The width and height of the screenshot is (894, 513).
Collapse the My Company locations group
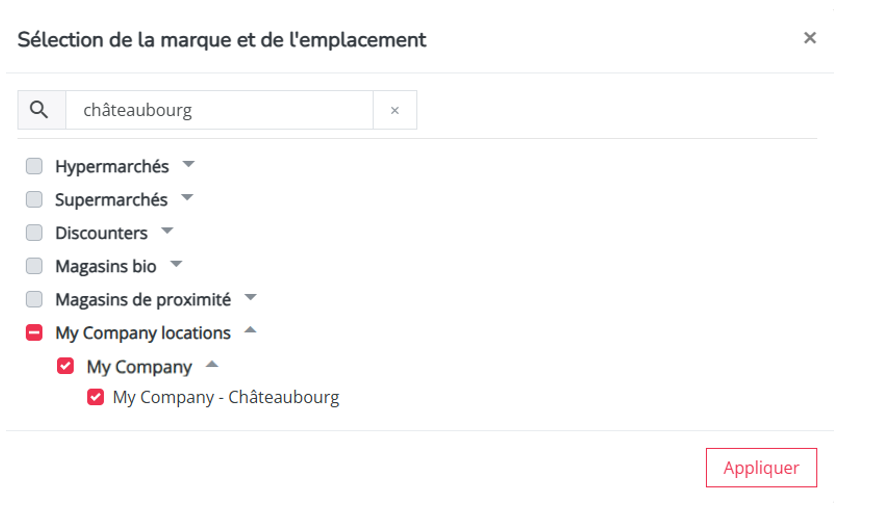(x=250, y=330)
